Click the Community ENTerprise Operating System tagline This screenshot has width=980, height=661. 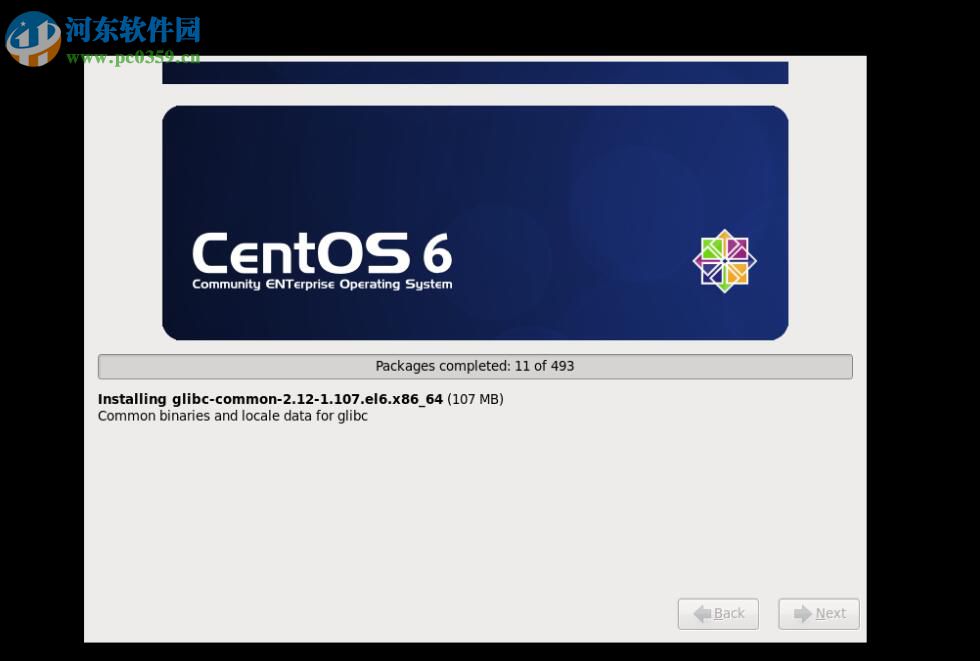tap(322, 284)
